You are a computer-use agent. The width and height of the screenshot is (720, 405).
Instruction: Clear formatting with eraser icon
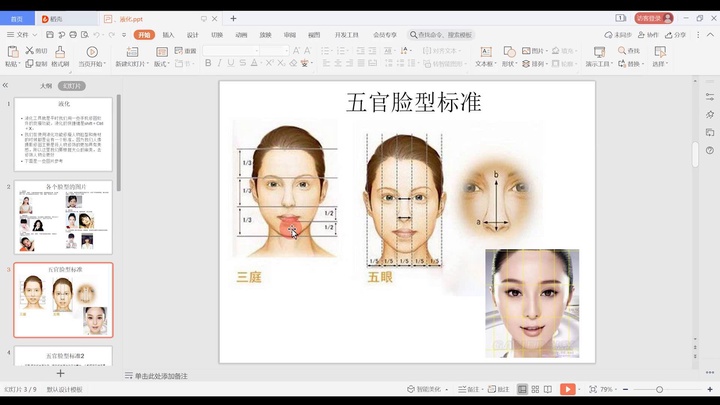[293, 63]
